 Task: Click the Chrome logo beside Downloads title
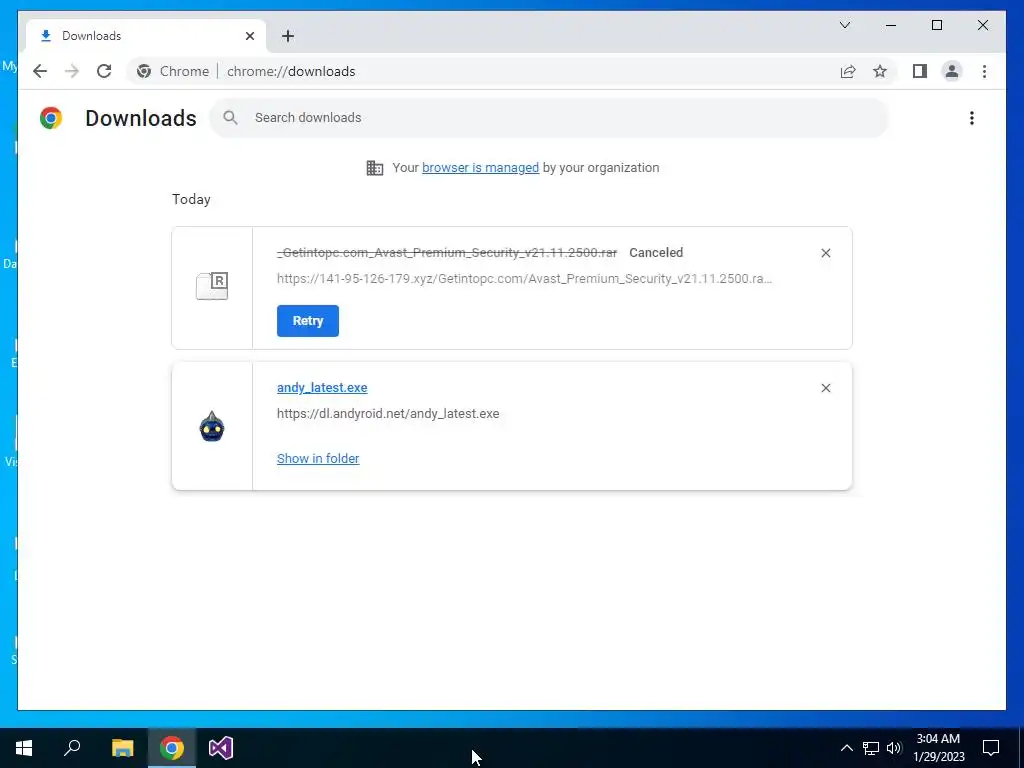(x=51, y=118)
